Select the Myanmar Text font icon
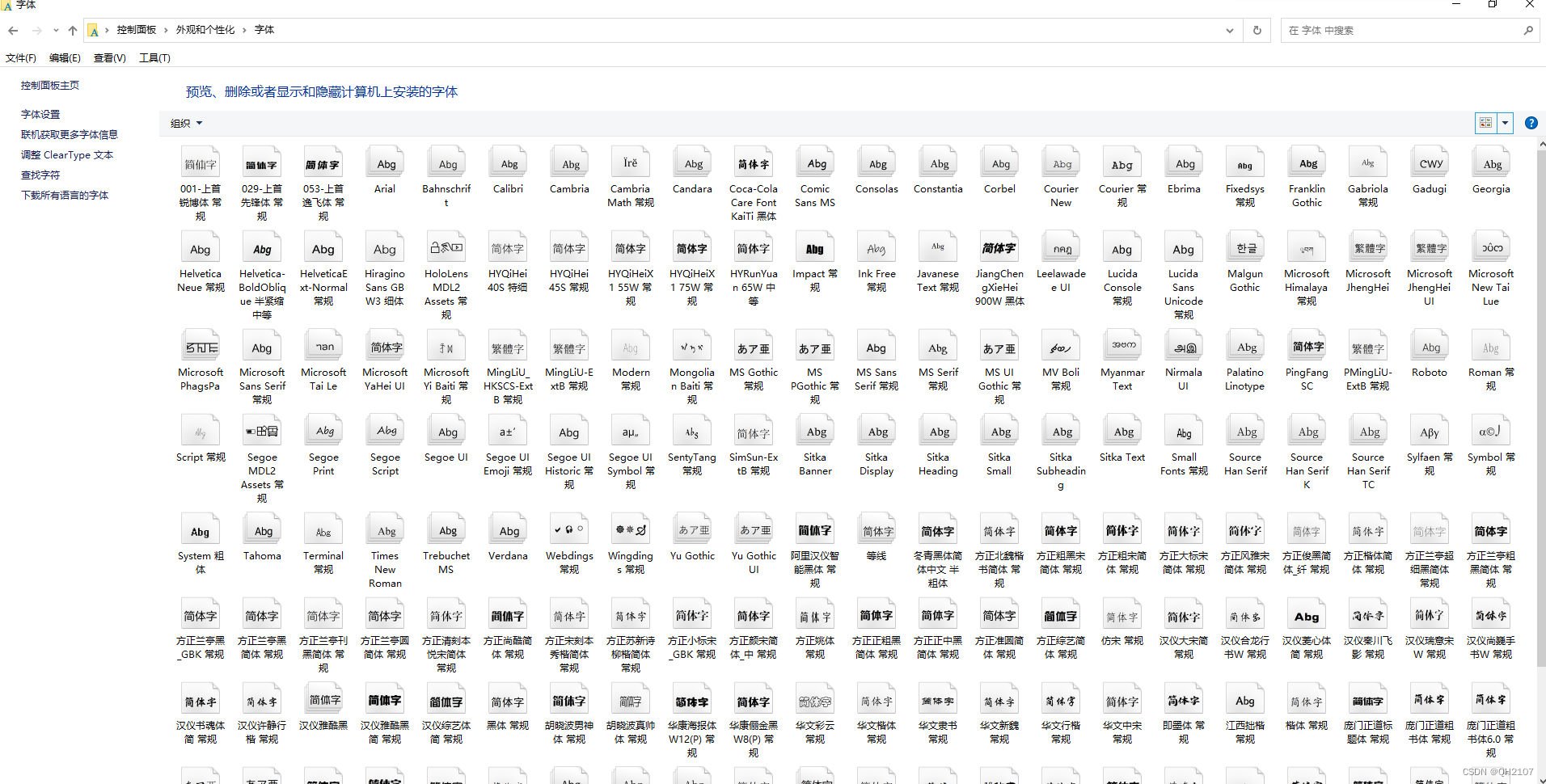The height and width of the screenshot is (784, 1546). pyautogui.click(x=1122, y=347)
